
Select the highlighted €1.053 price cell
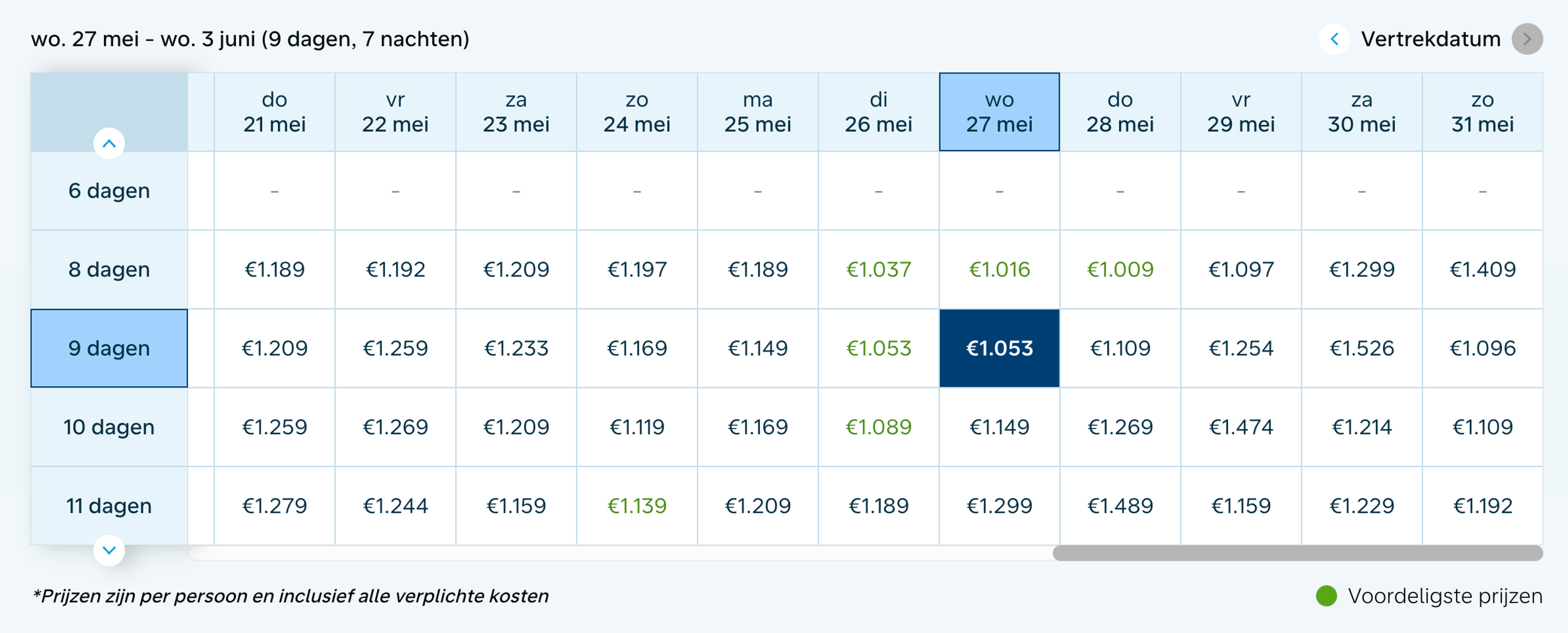pos(999,348)
